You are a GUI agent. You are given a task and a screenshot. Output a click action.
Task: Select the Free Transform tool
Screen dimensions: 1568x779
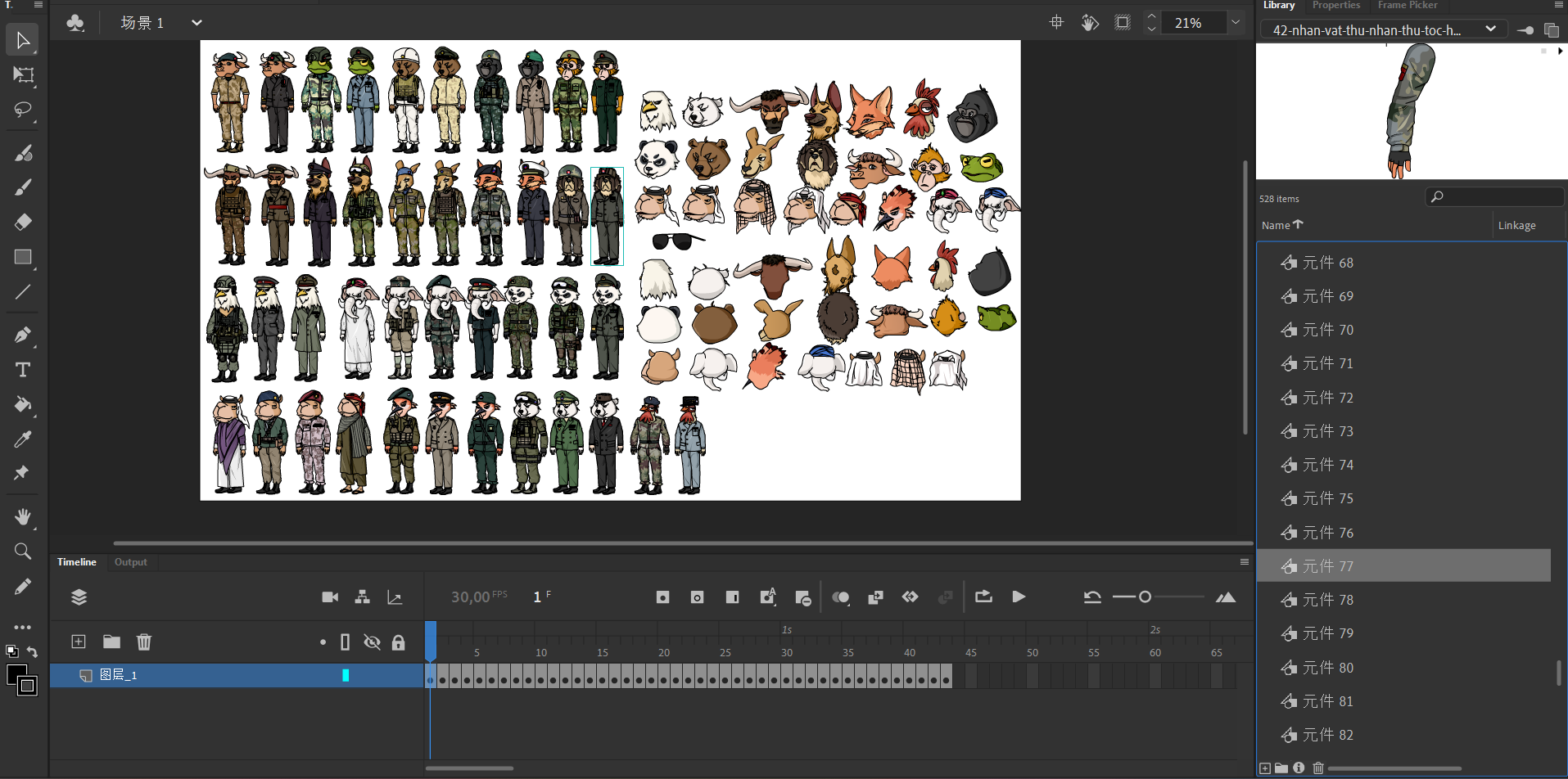(x=22, y=74)
